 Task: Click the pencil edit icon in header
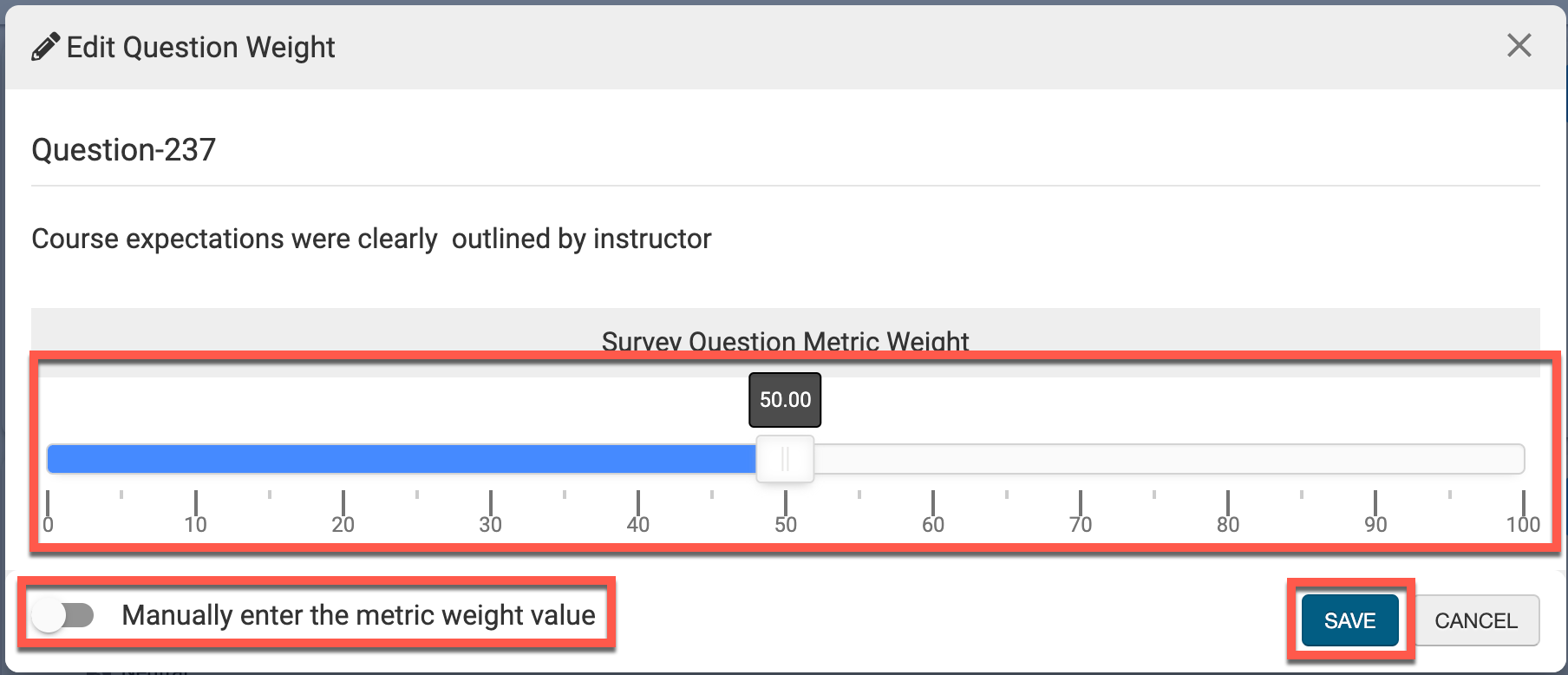46,47
